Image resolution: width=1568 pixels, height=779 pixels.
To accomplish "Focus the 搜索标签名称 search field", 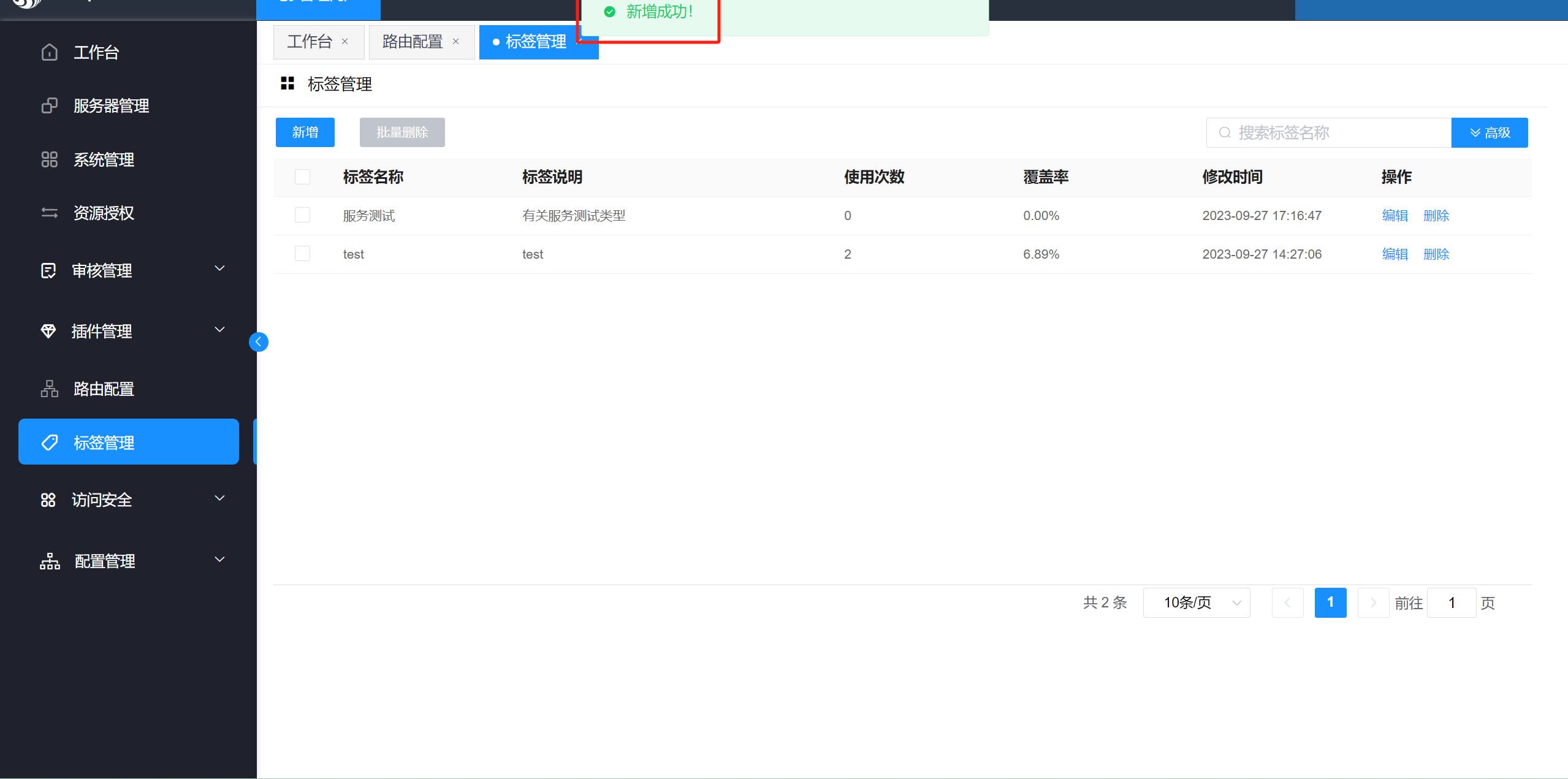I will pos(1329,132).
